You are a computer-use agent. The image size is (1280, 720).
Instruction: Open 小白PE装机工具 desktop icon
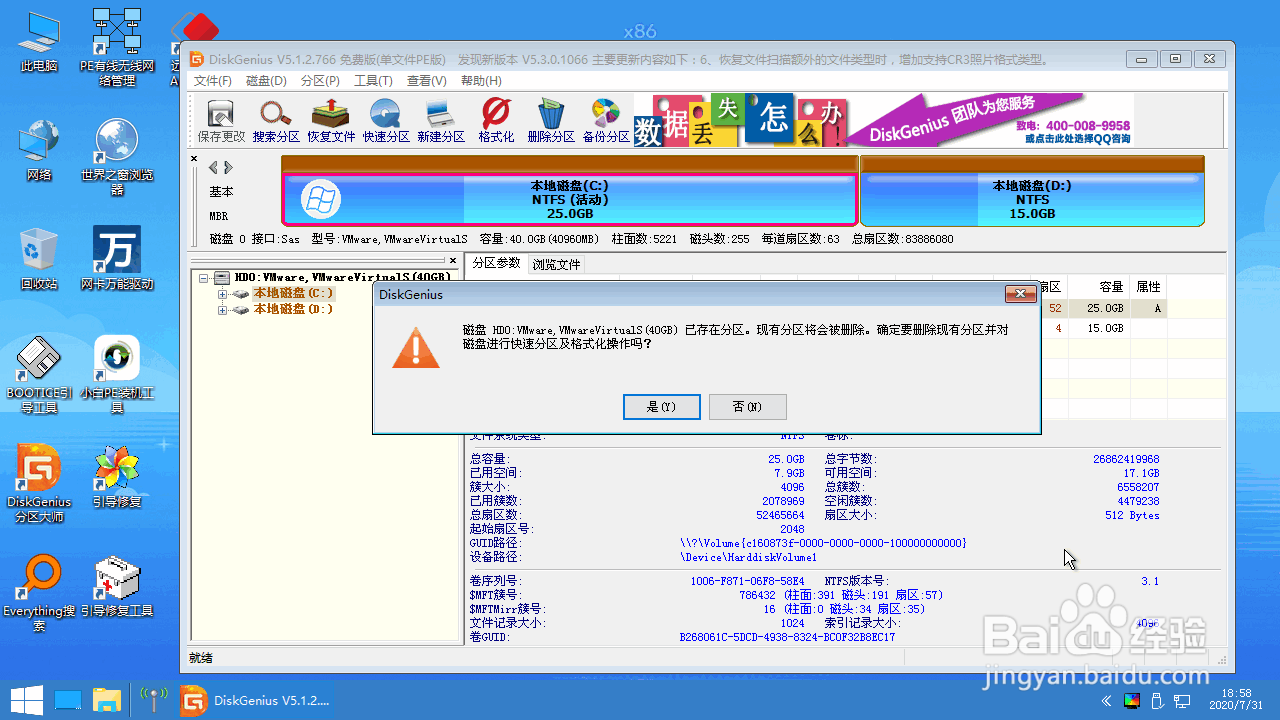pyautogui.click(x=117, y=375)
